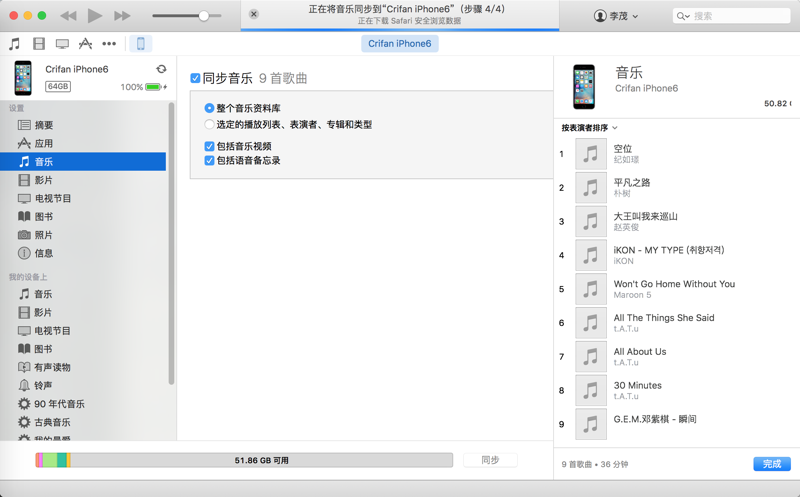800x497 pixels.
Task: Click the storage capacity bar showing 51.86 GB 可用
Action: coord(244,460)
